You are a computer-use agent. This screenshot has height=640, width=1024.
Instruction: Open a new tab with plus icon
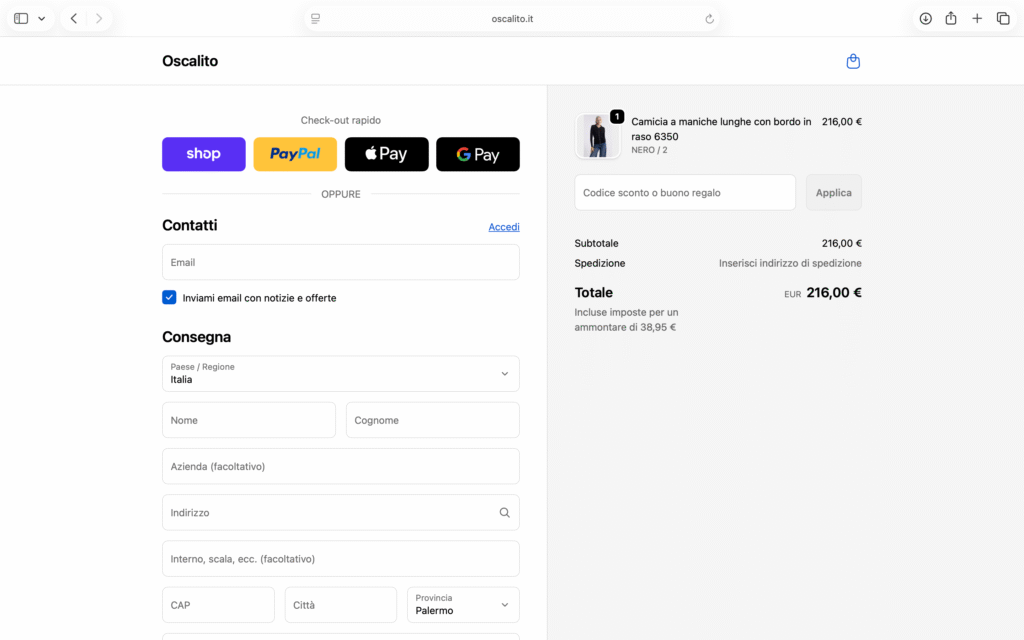[x=977, y=18]
